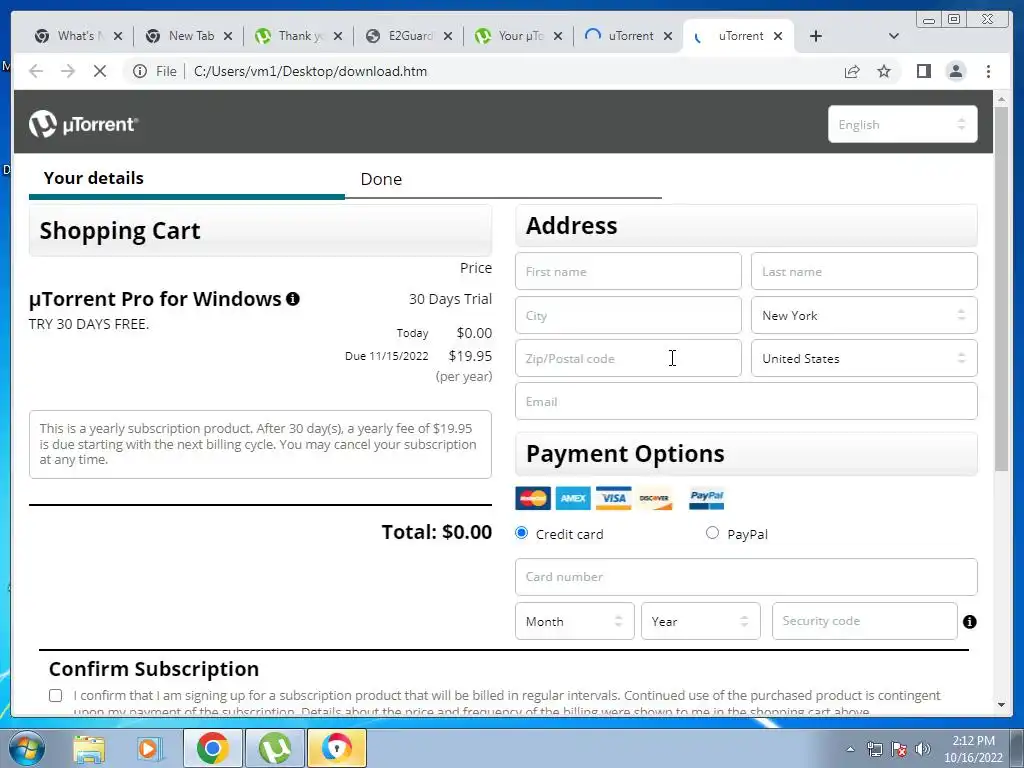The height and width of the screenshot is (768, 1024).
Task: Open the English language dropdown
Action: (903, 124)
